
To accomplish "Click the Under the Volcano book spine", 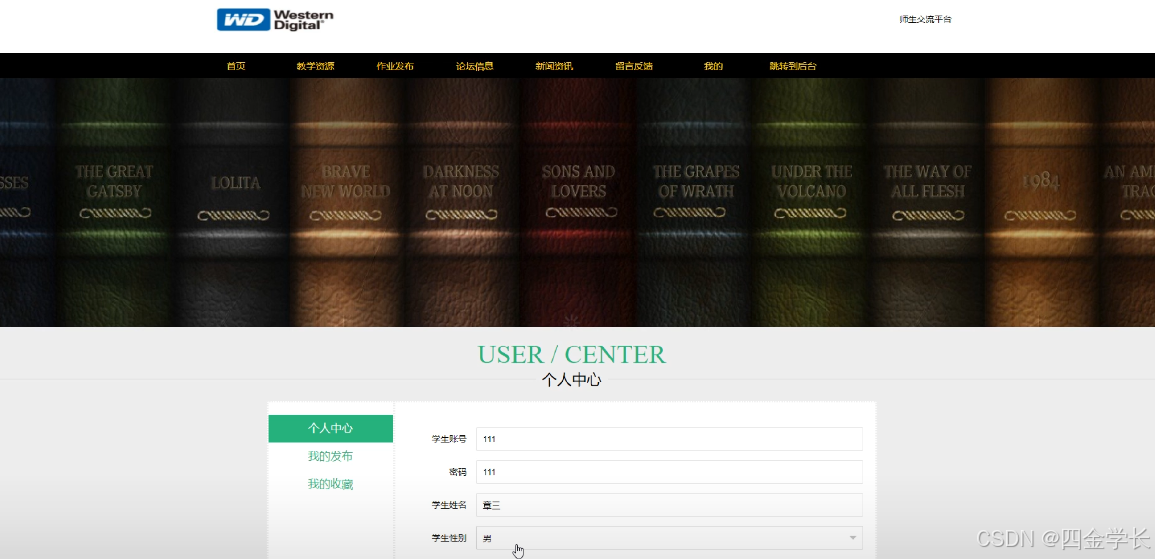I will (811, 203).
